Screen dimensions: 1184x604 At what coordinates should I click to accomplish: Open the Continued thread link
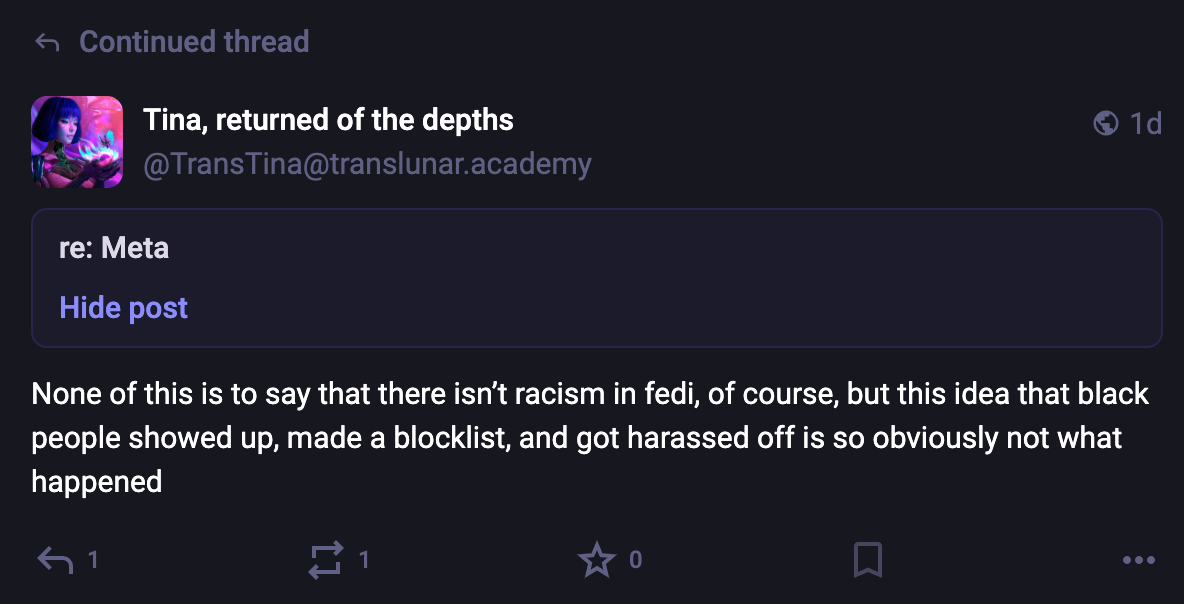(x=194, y=42)
